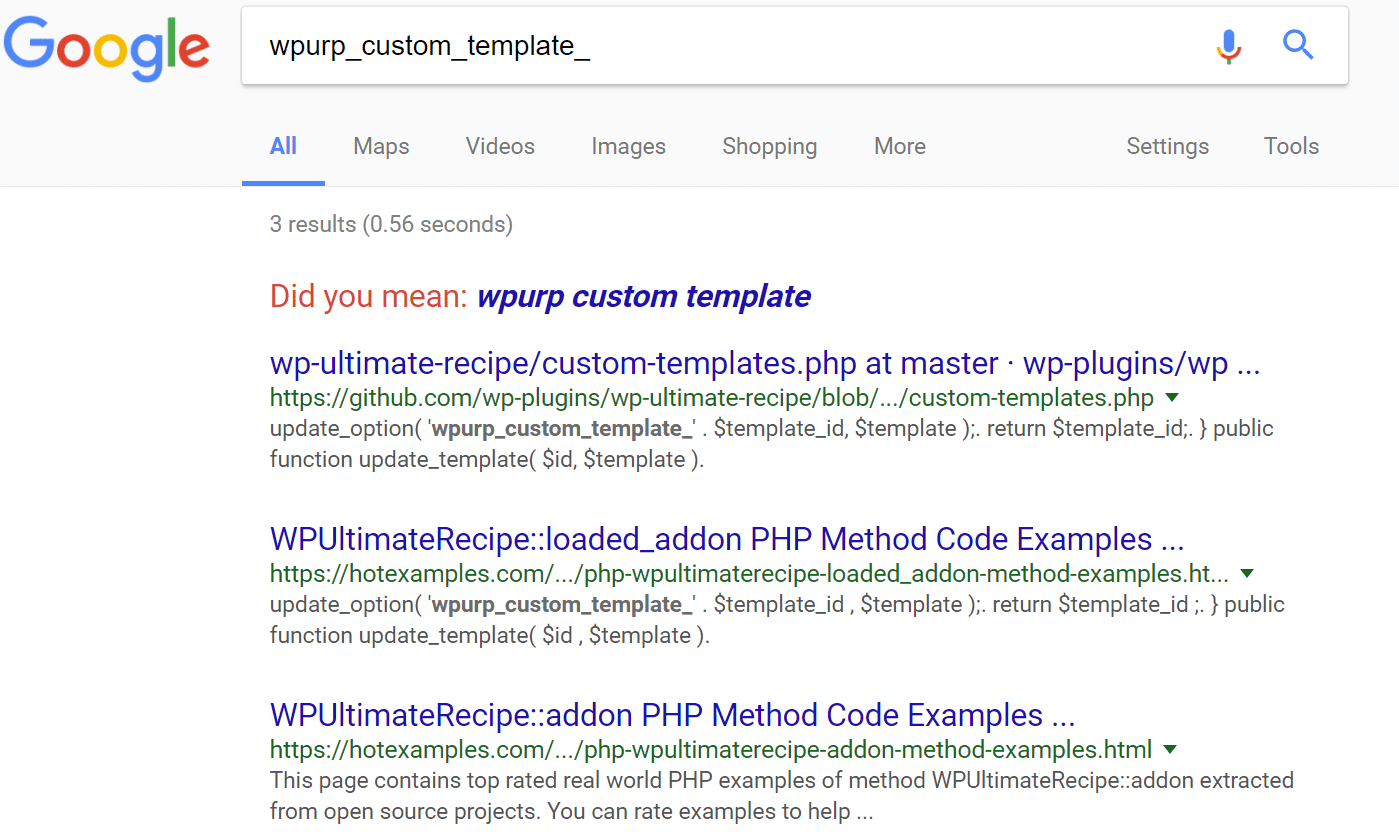Click the Google logo

pyautogui.click(x=106, y=46)
